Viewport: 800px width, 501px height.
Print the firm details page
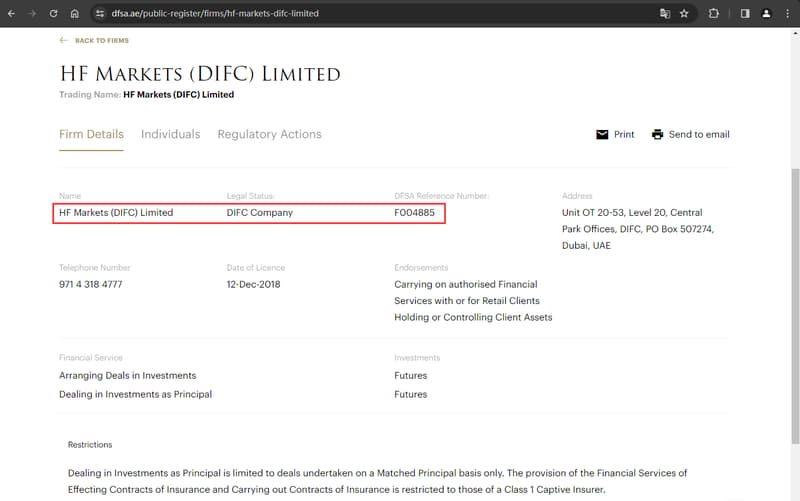point(615,134)
